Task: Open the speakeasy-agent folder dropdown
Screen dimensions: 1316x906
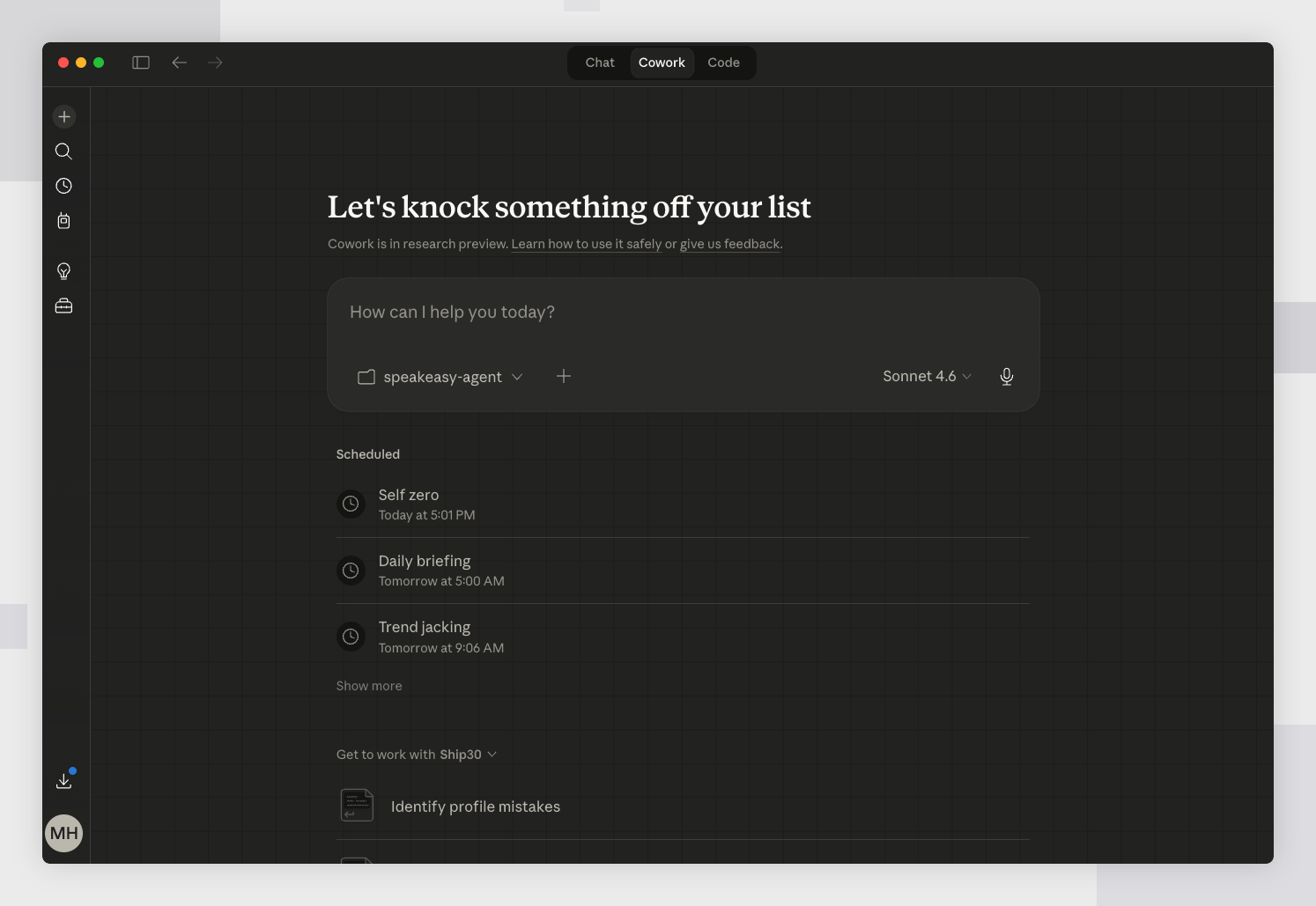Action: (x=440, y=377)
